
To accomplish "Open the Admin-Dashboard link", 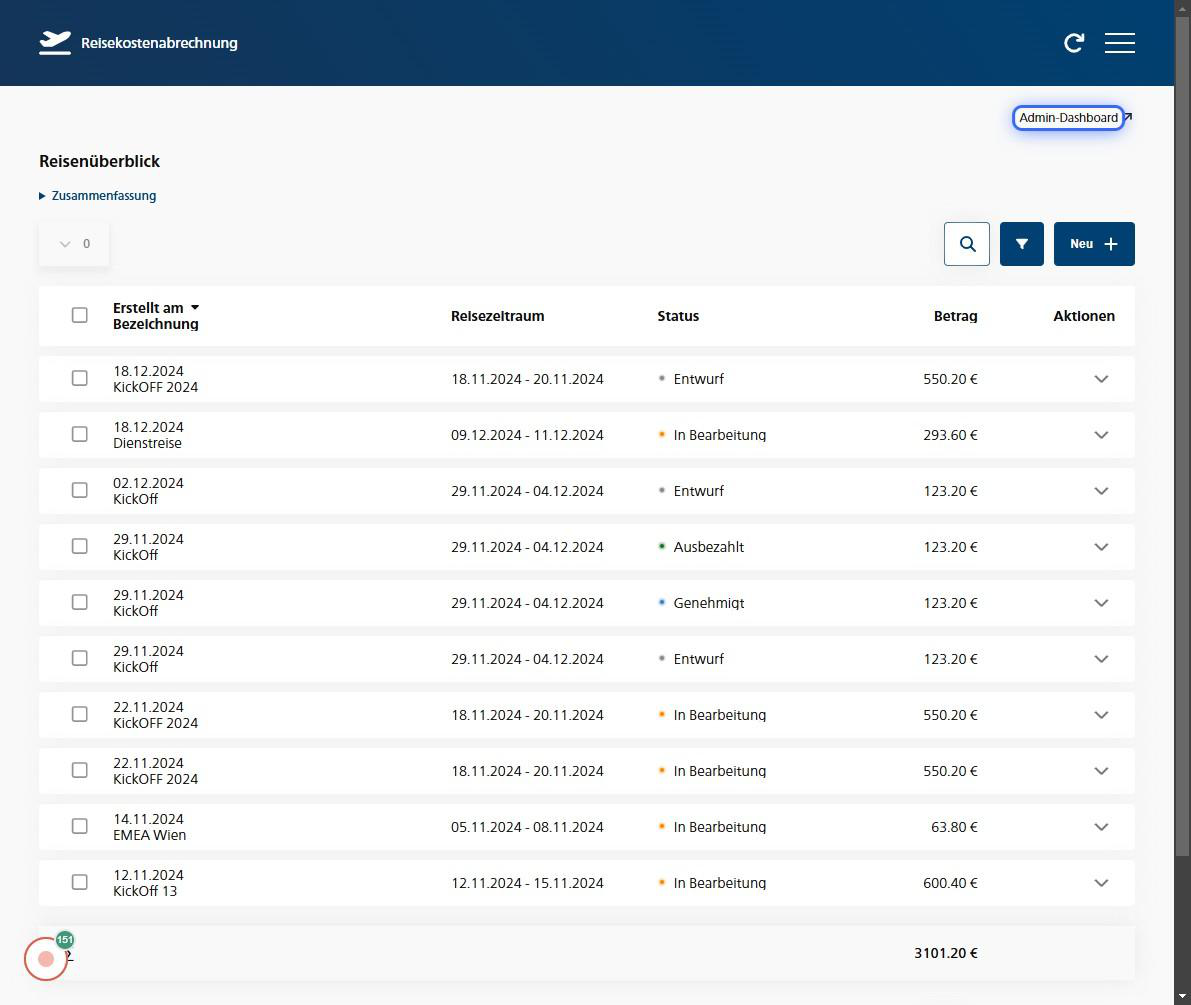I will (1068, 117).
